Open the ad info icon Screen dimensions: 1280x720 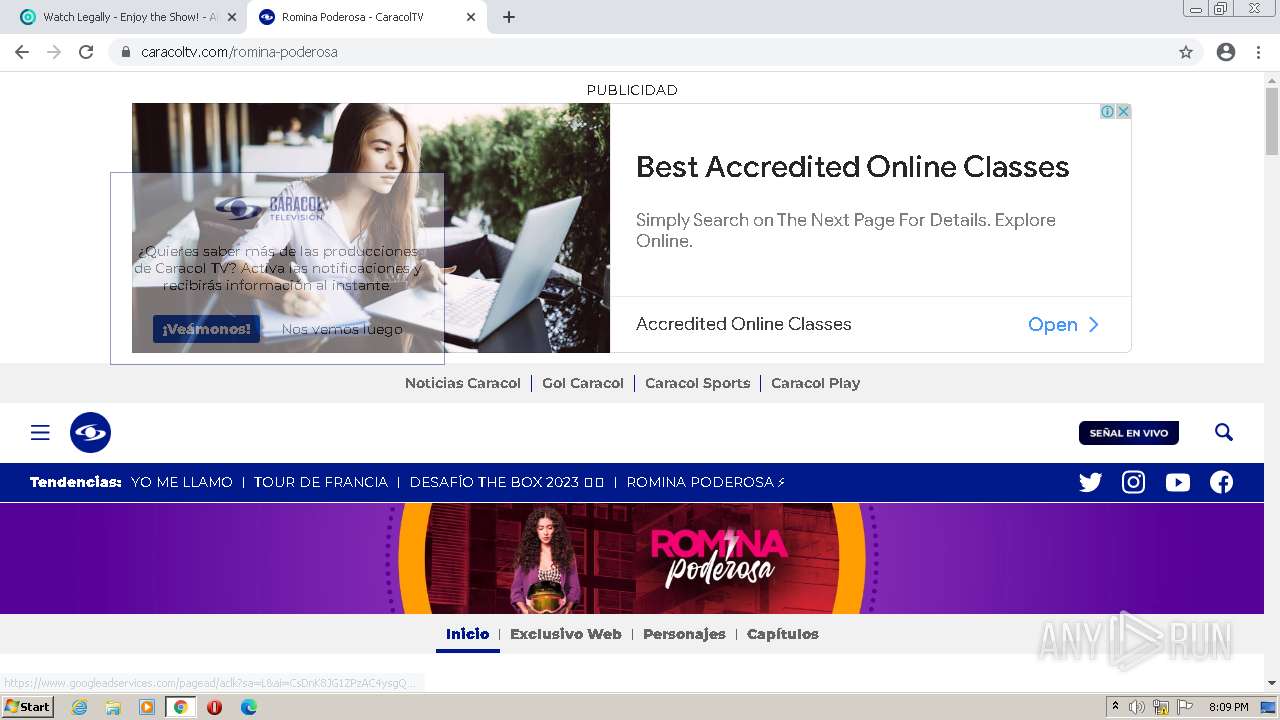pos(1108,111)
